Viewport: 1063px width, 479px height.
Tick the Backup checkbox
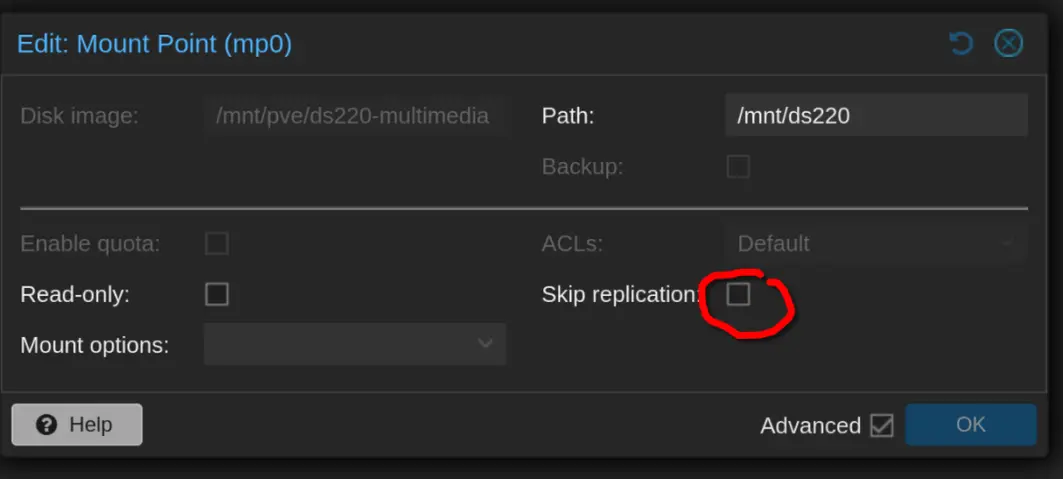[738, 167]
